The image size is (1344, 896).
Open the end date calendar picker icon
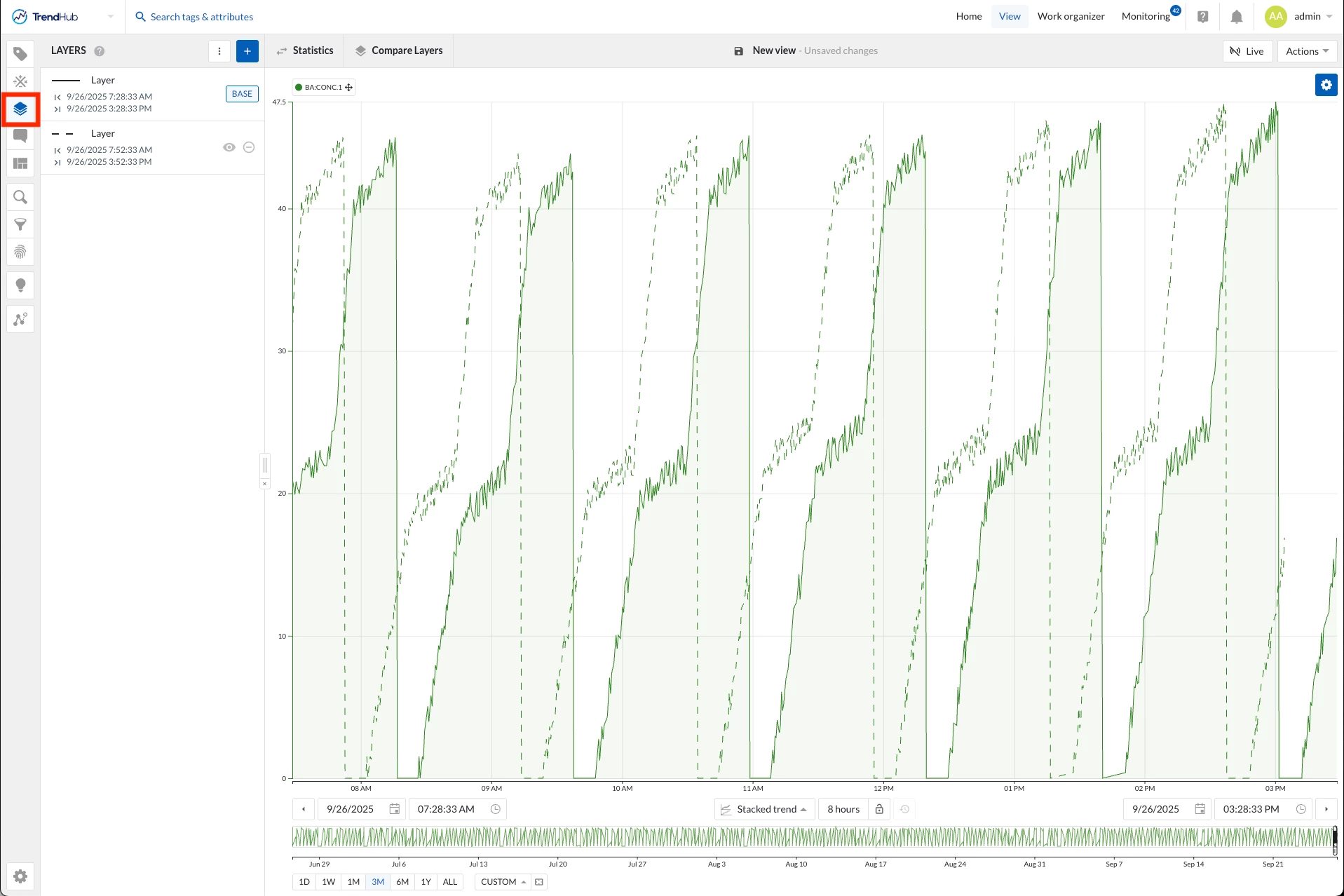point(1200,809)
